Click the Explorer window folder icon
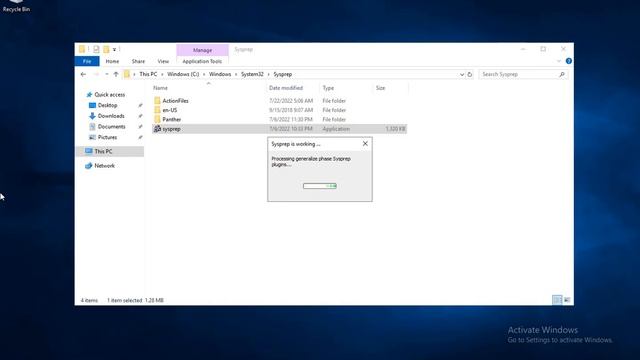Viewport: 640px width, 360px height. click(x=82, y=49)
